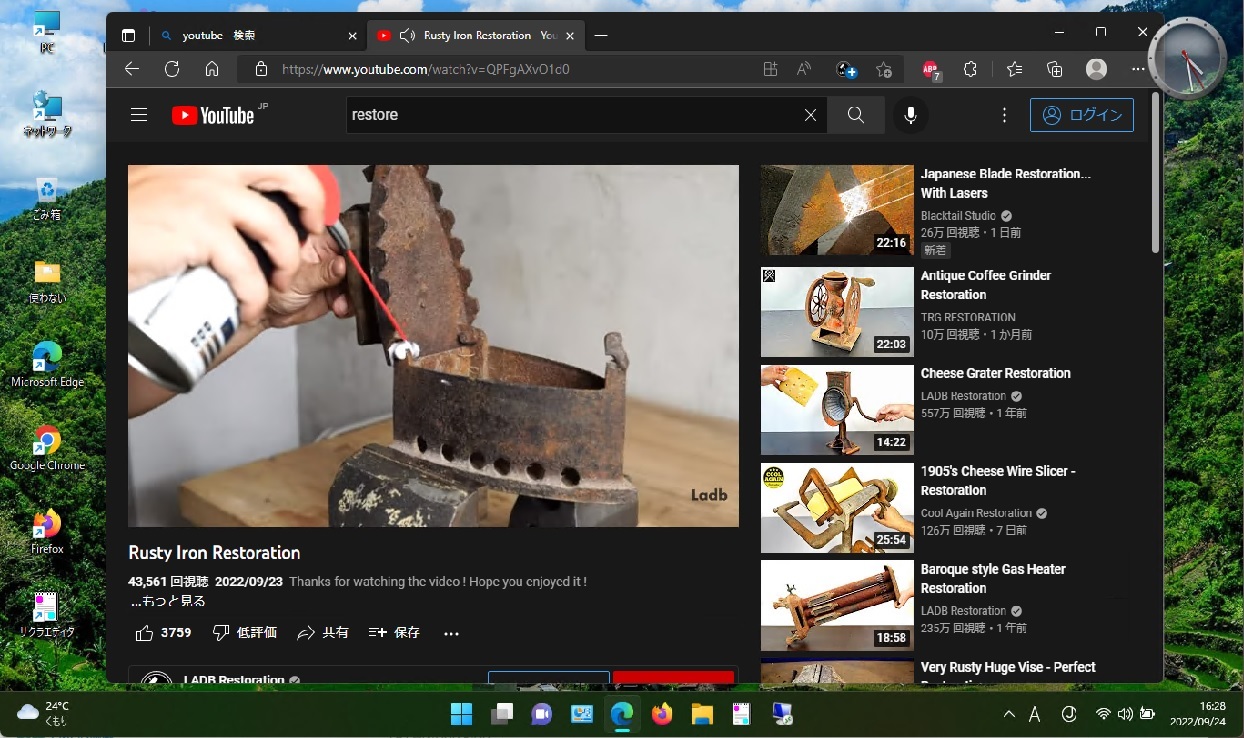Click the magnifier search button
Screen dimensions: 1244x738
(x=856, y=115)
